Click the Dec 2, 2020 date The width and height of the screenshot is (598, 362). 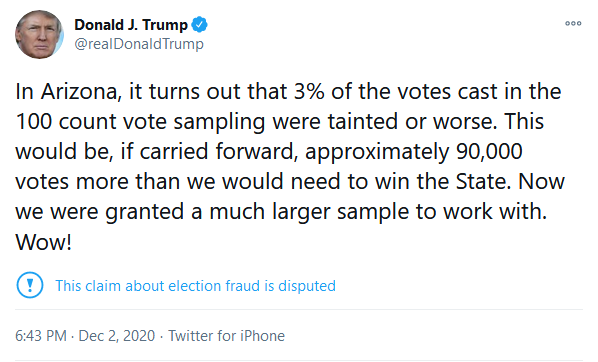coord(117,336)
